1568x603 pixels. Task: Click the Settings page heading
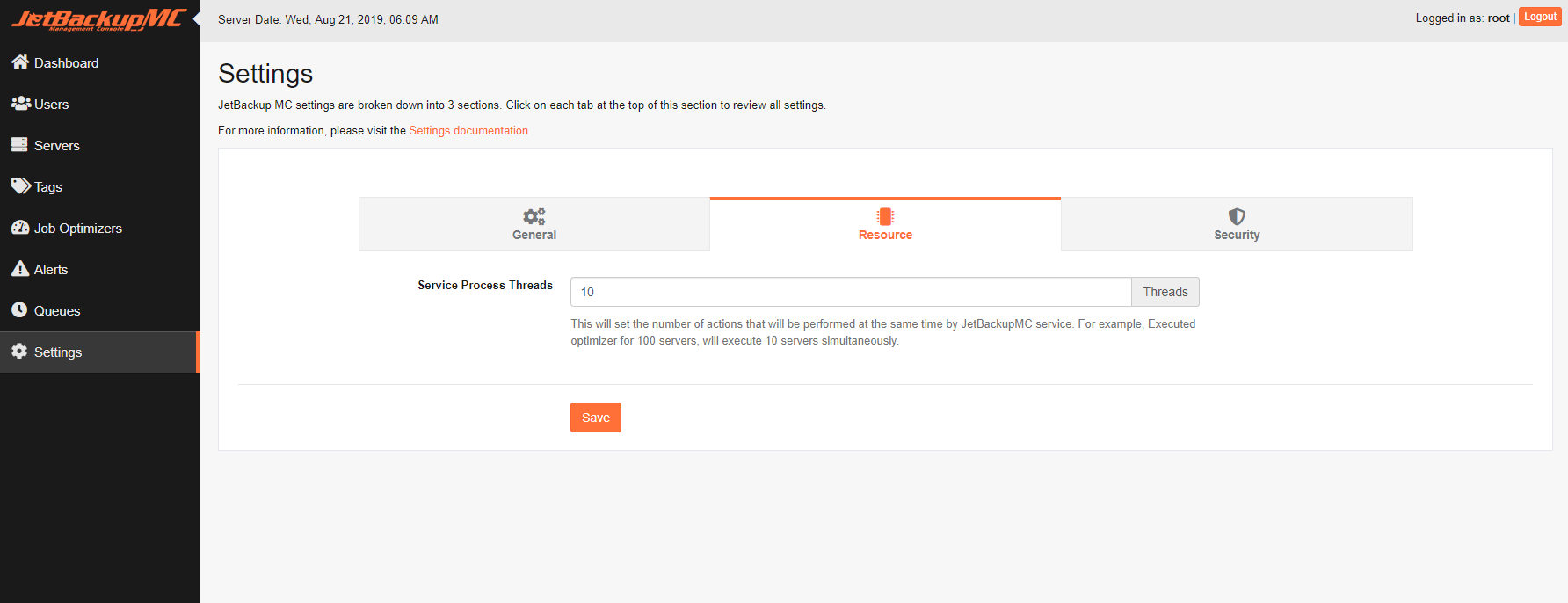coord(265,74)
